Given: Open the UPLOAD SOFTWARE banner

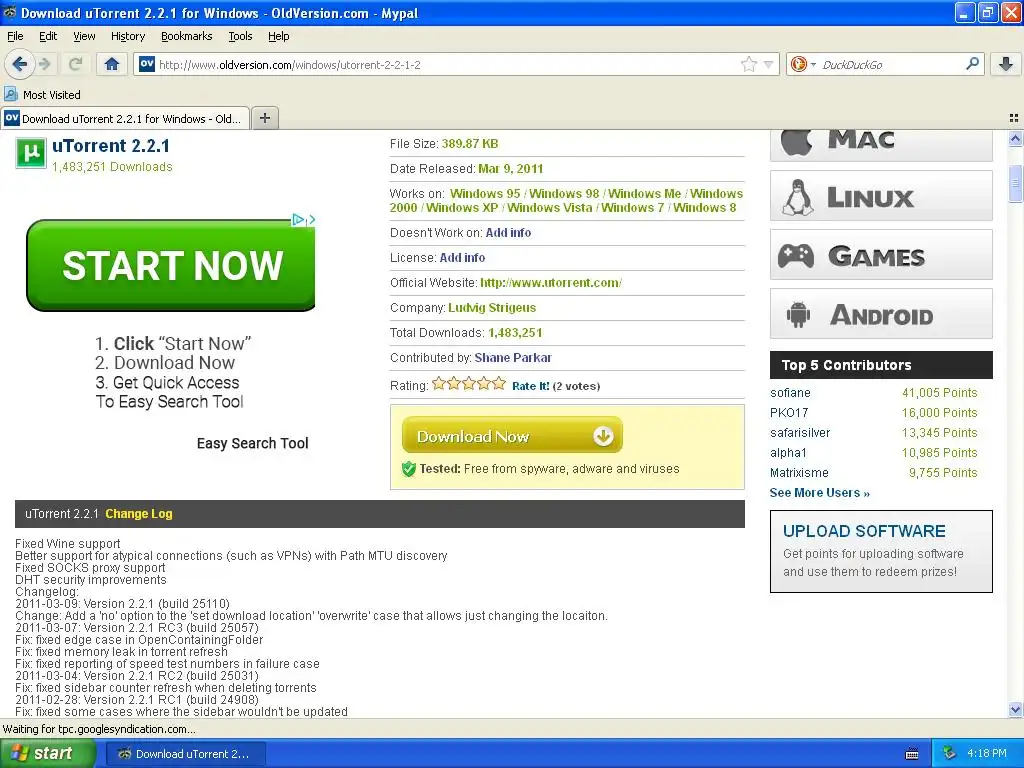Looking at the screenshot, I should [881, 552].
